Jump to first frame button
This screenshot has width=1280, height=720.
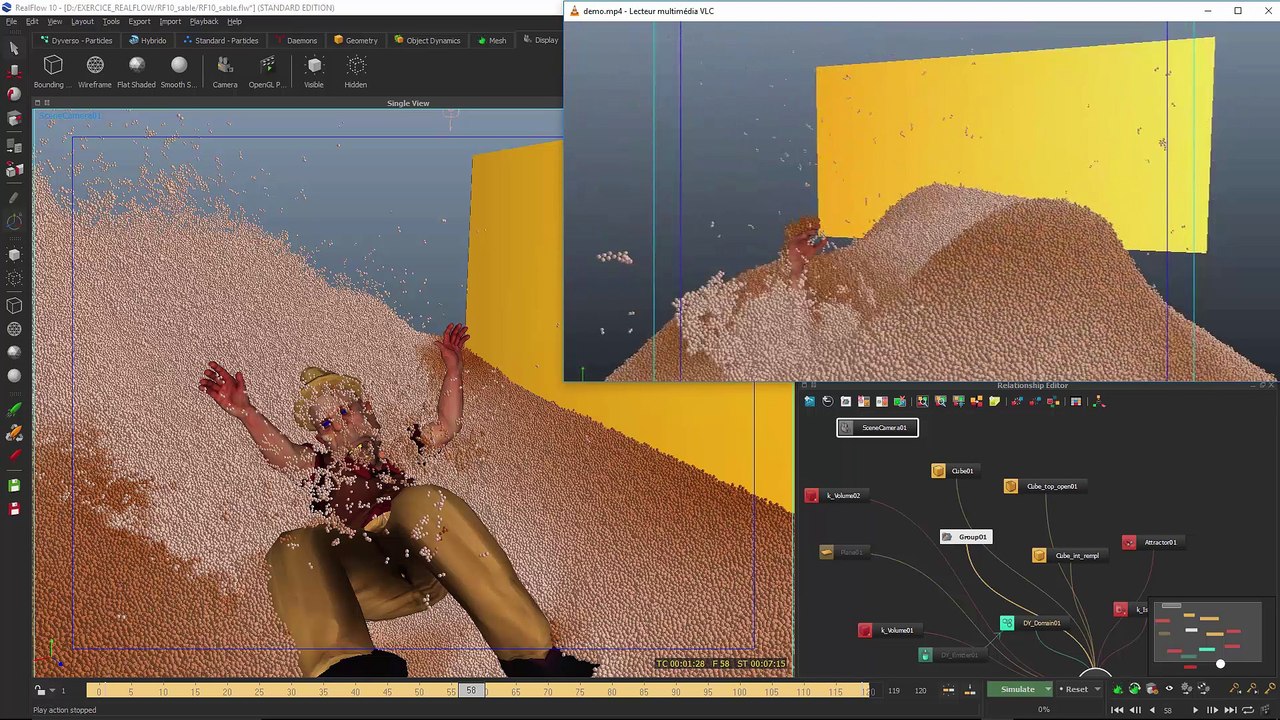[1117, 710]
